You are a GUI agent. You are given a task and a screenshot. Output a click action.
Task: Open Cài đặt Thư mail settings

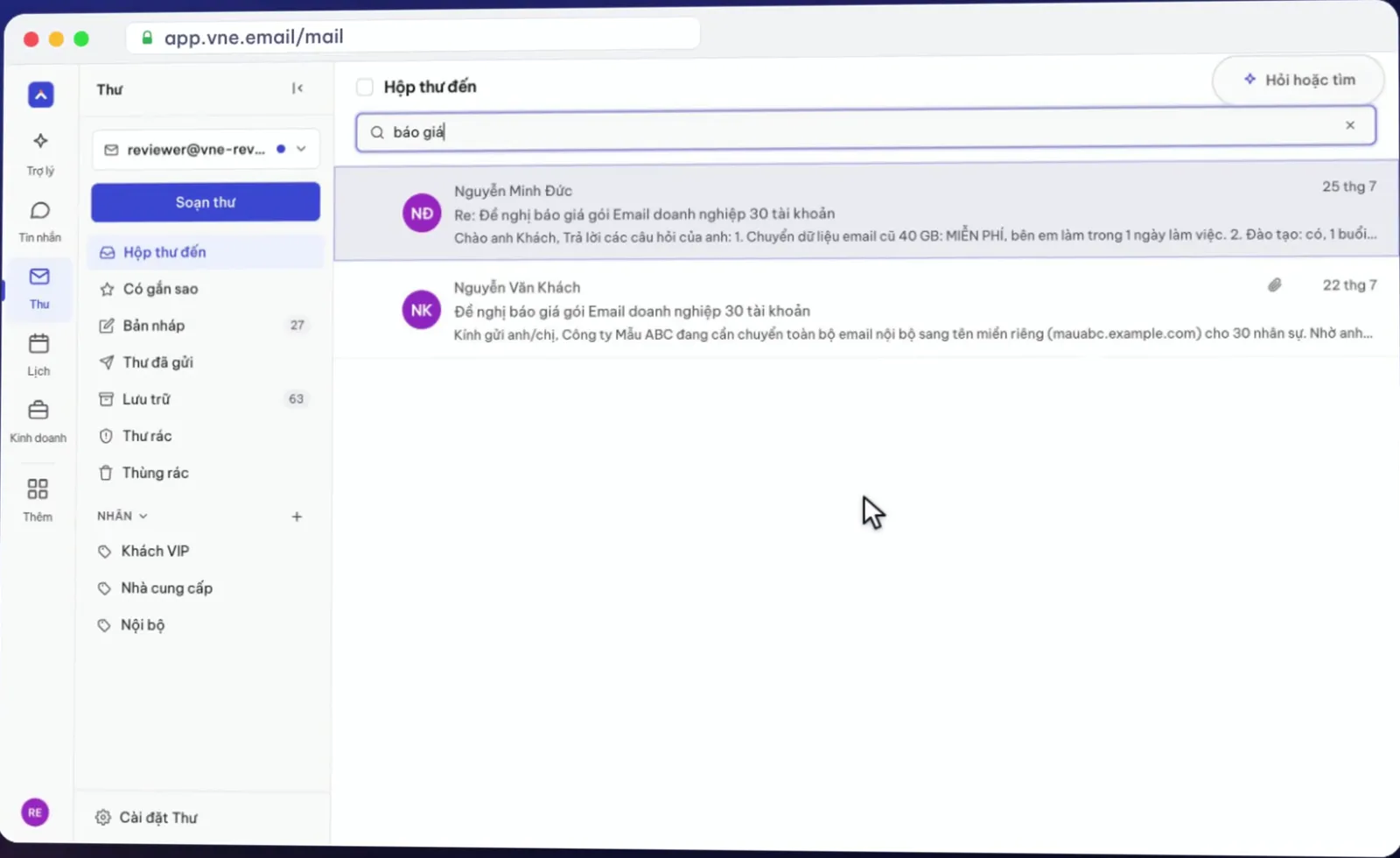point(147,817)
